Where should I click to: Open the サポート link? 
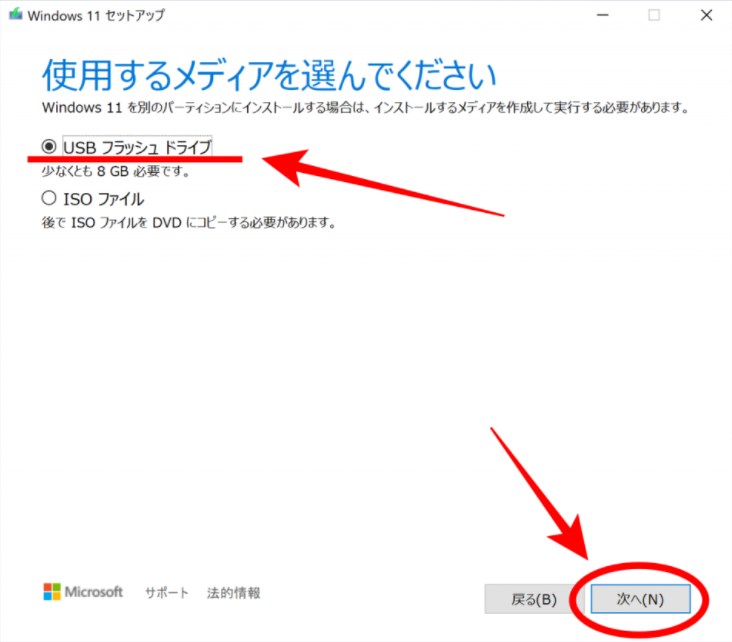coord(167,593)
